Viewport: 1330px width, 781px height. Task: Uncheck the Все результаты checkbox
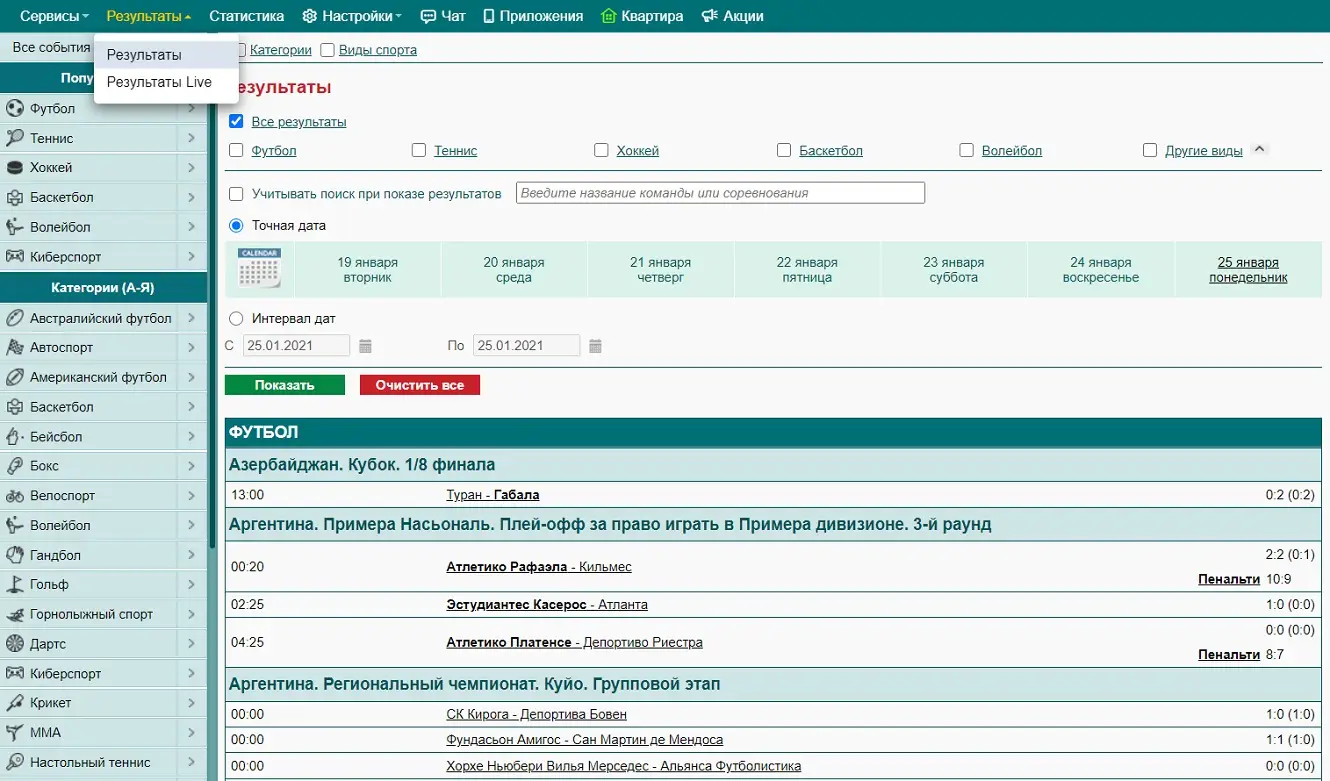coord(236,121)
